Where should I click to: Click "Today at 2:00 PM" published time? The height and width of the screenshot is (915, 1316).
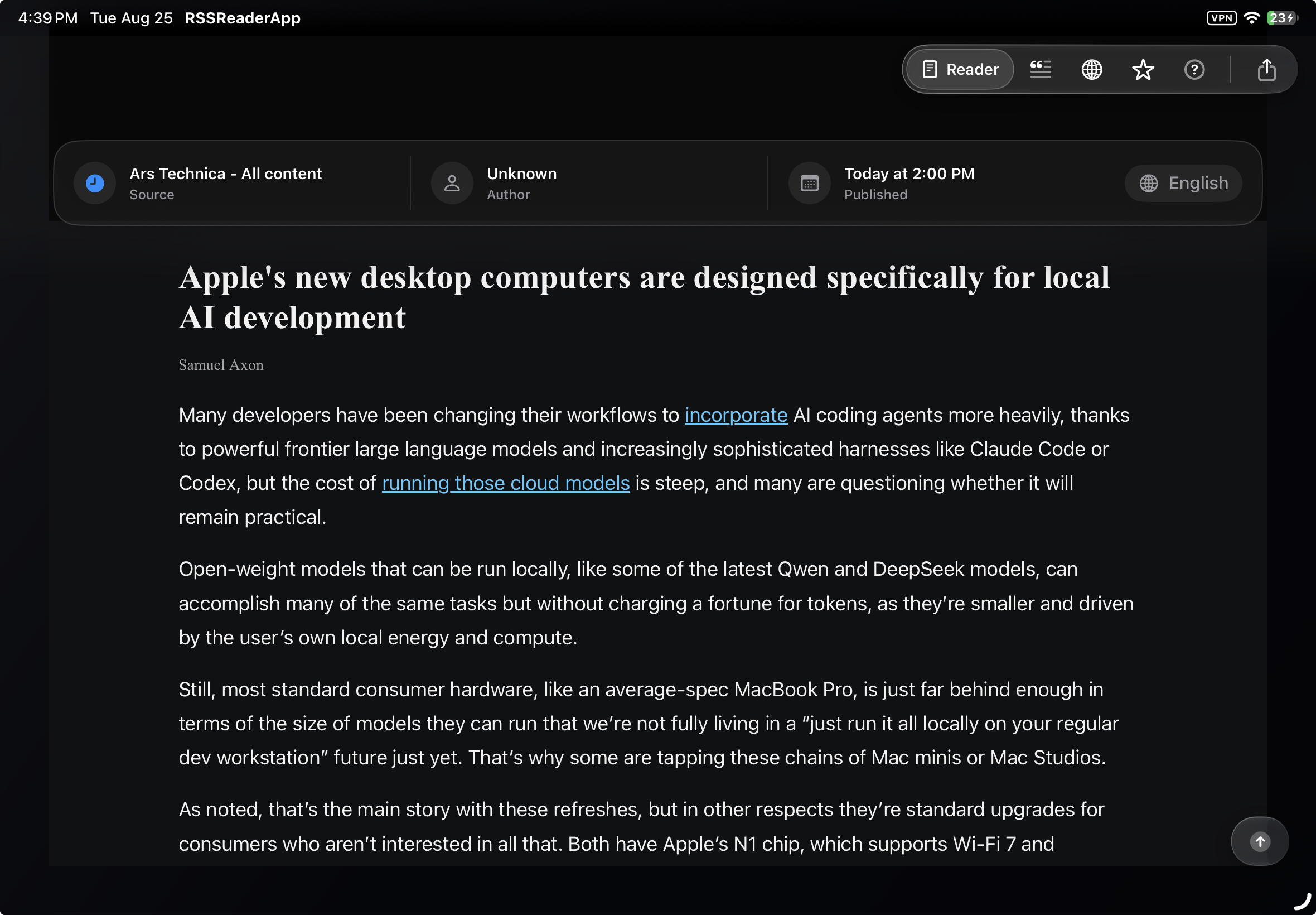pyautogui.click(x=909, y=173)
